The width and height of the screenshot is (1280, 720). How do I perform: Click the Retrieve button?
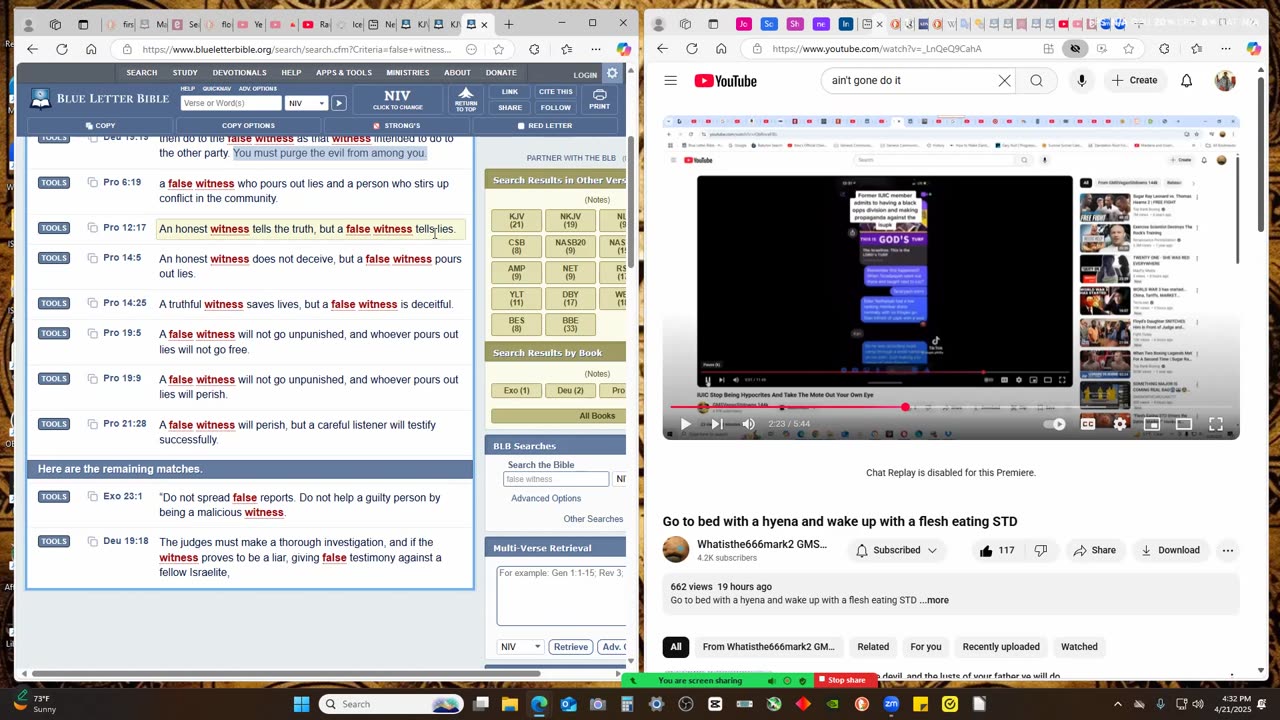(x=571, y=647)
